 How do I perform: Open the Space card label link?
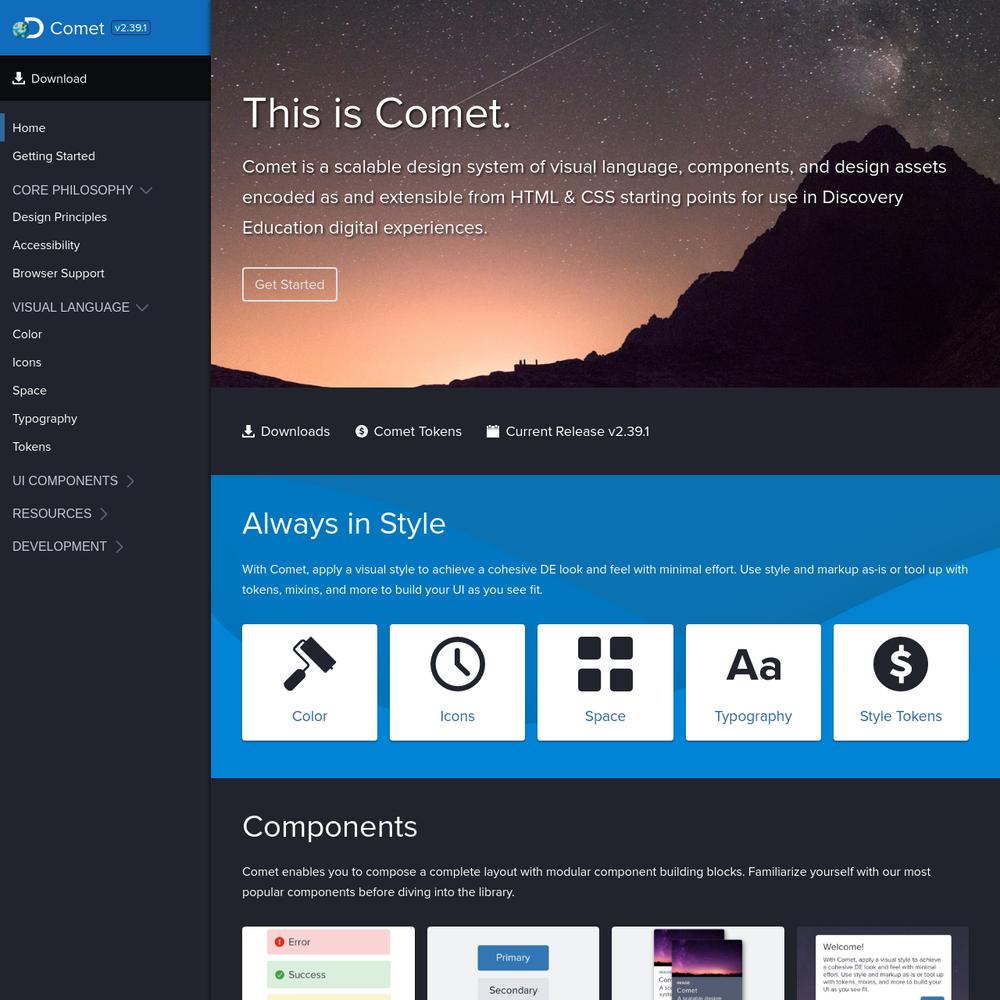tap(605, 716)
